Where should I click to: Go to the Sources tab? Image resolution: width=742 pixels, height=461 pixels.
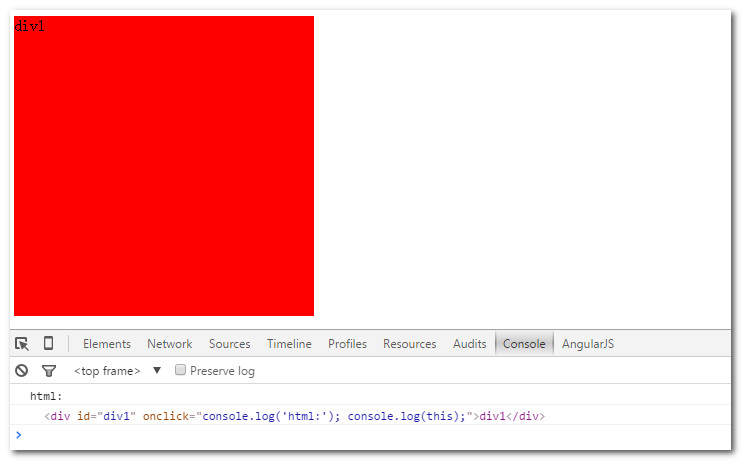click(x=229, y=344)
